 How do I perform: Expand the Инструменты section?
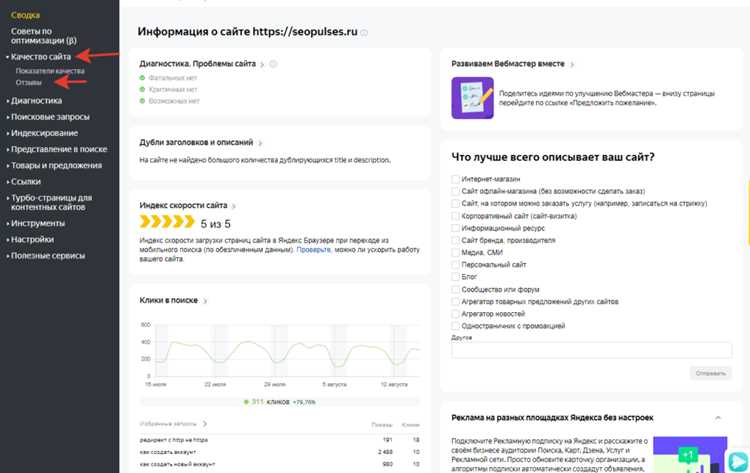[x=38, y=224]
